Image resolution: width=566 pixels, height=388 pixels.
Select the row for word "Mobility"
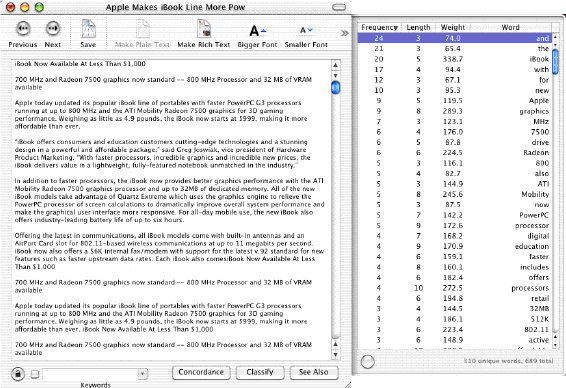tap(454, 195)
